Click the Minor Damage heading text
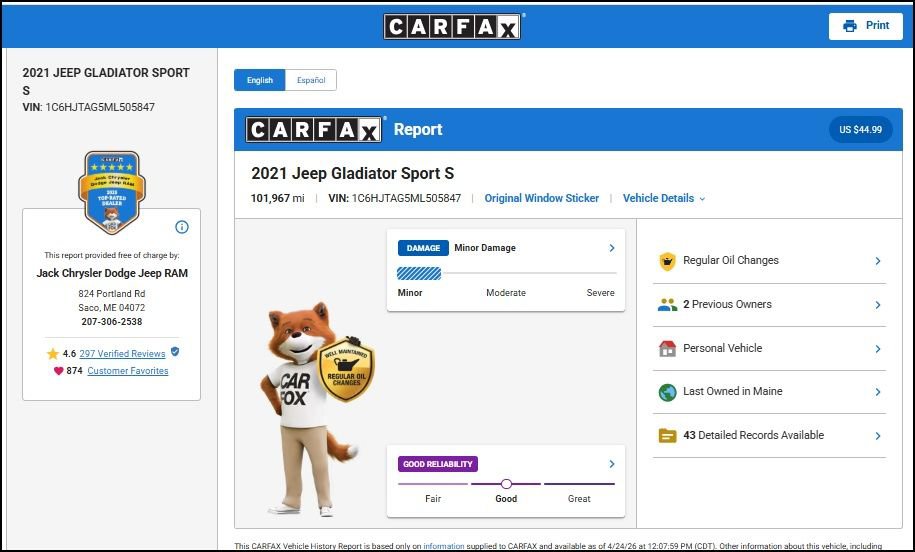The width and height of the screenshot is (915, 552). [x=485, y=248]
